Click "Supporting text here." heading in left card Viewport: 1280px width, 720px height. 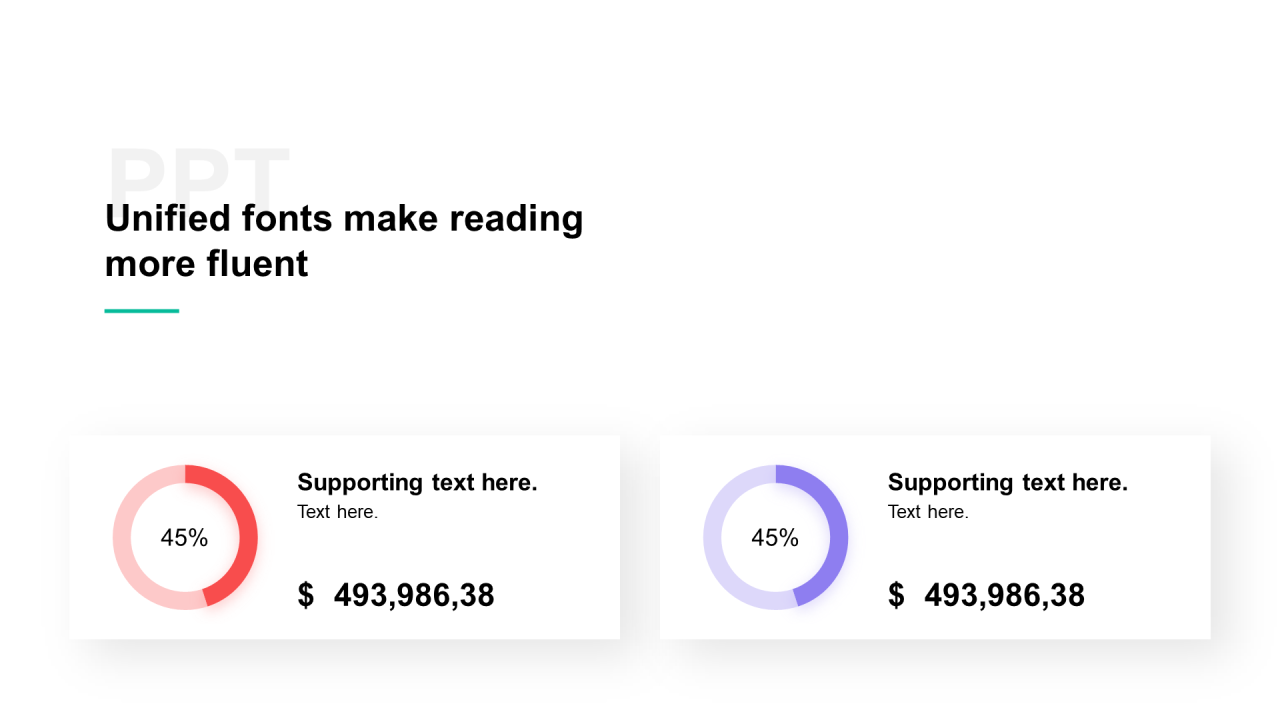[417, 482]
